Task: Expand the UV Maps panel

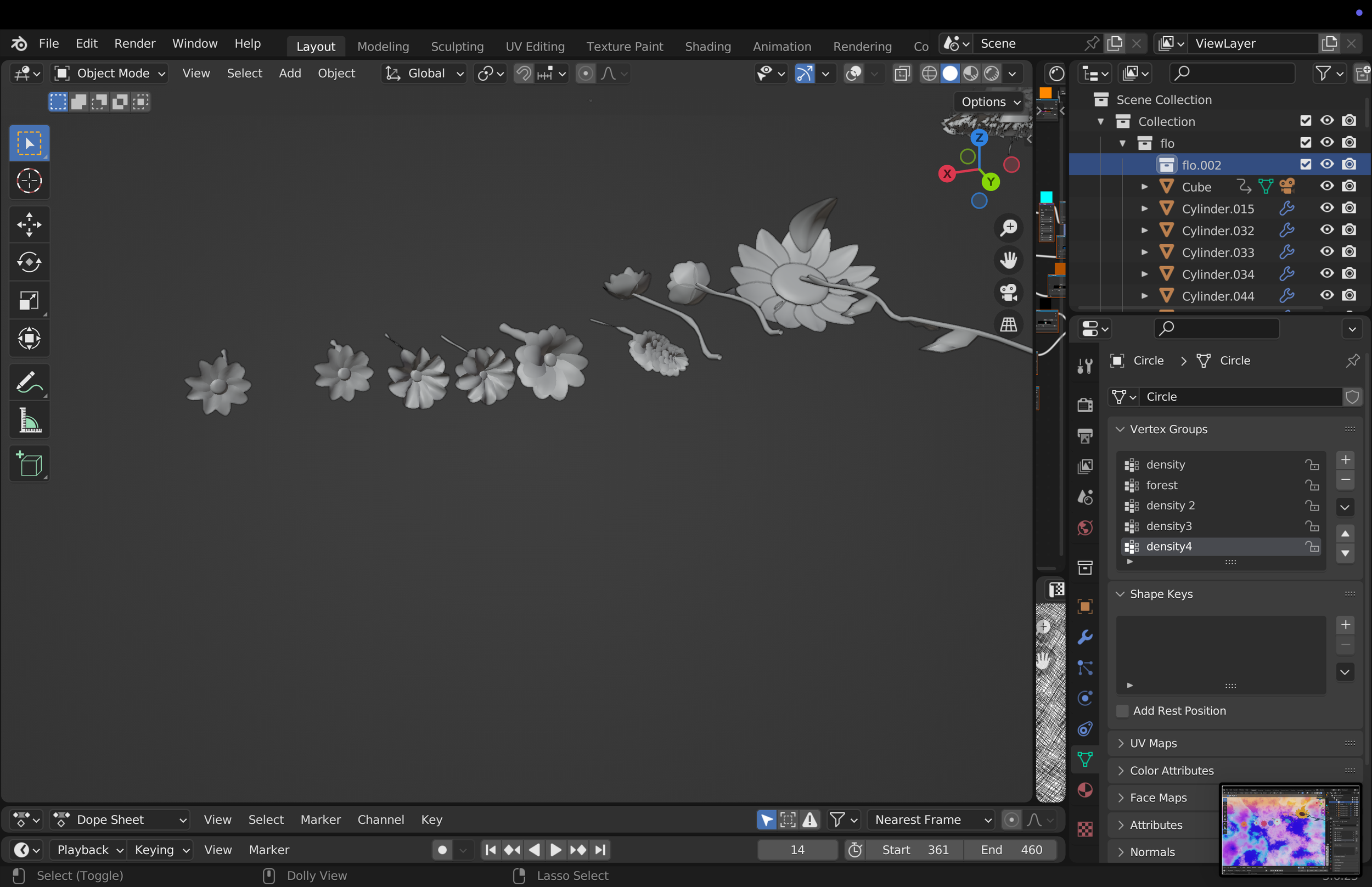Action: click(1152, 743)
